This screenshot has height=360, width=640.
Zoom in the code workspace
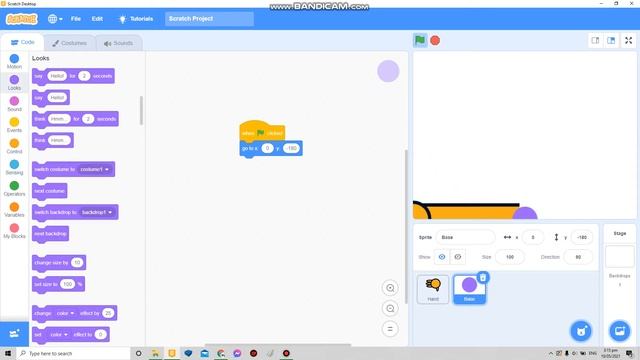[x=390, y=288]
